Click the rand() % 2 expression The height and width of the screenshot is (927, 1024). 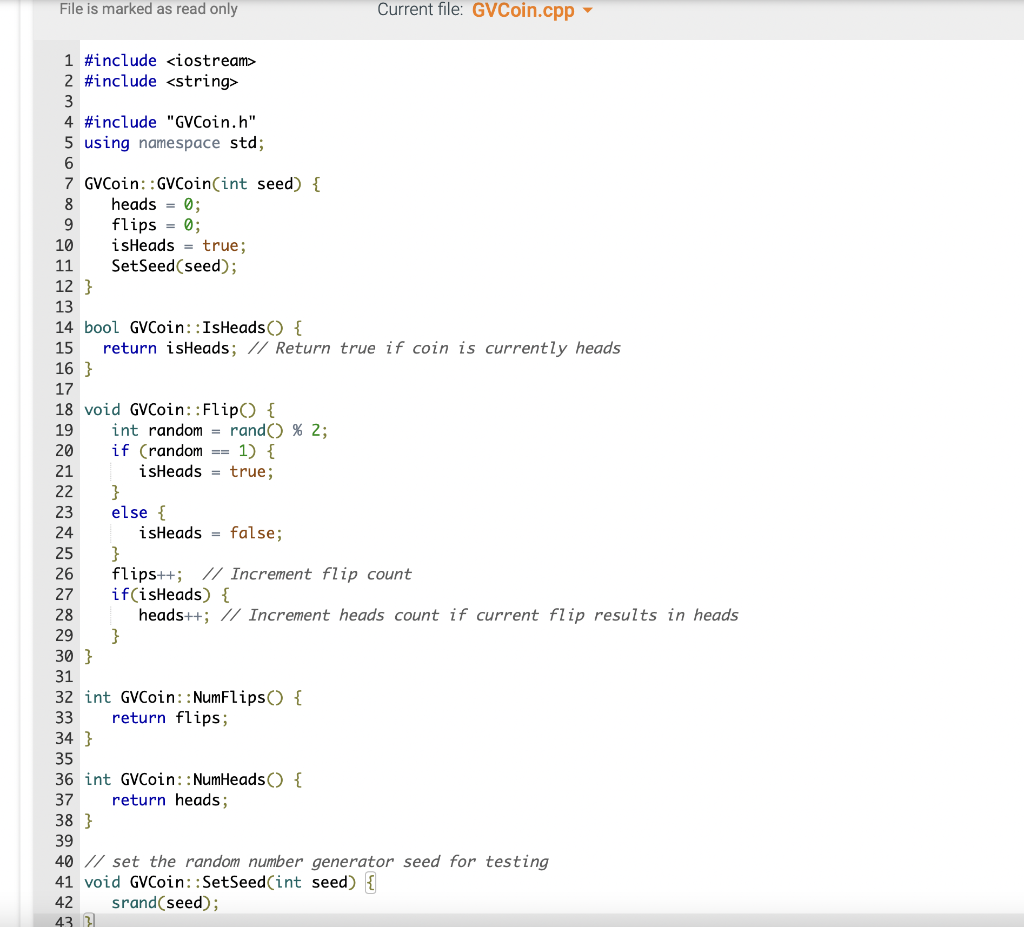(278, 429)
